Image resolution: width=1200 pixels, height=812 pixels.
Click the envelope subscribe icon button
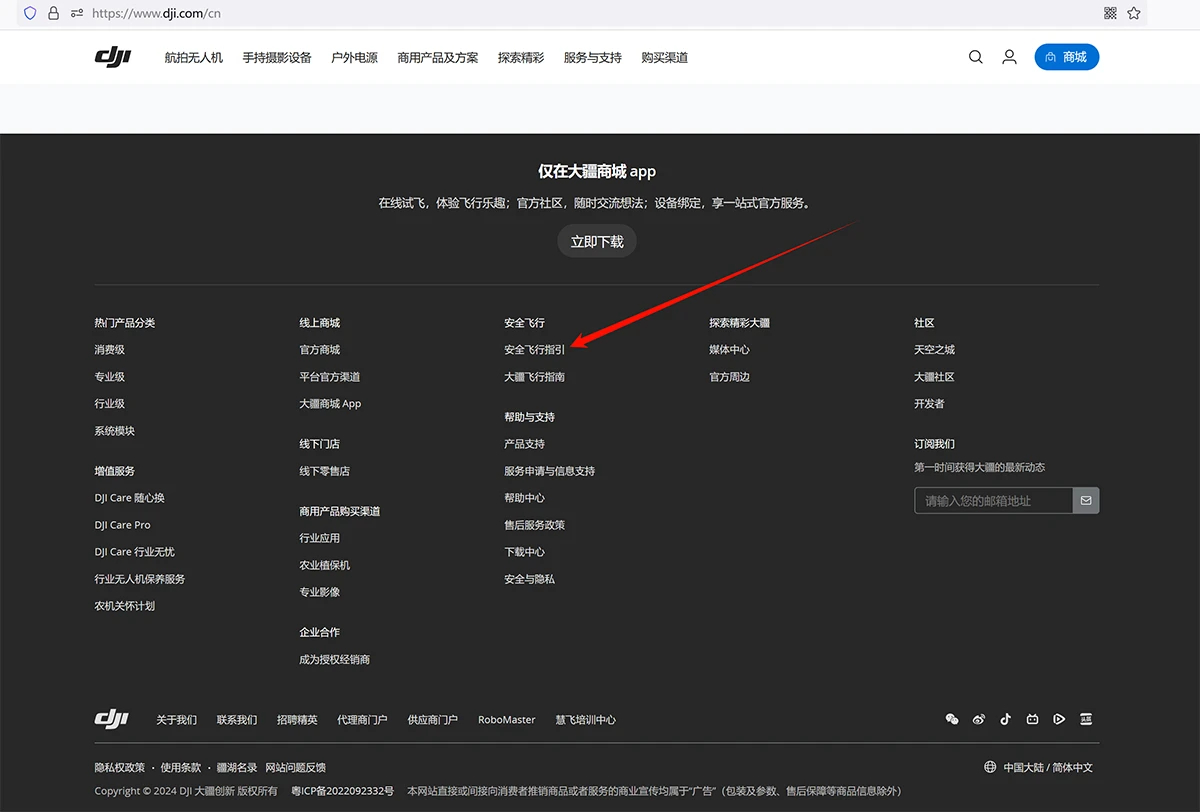tap(1086, 500)
